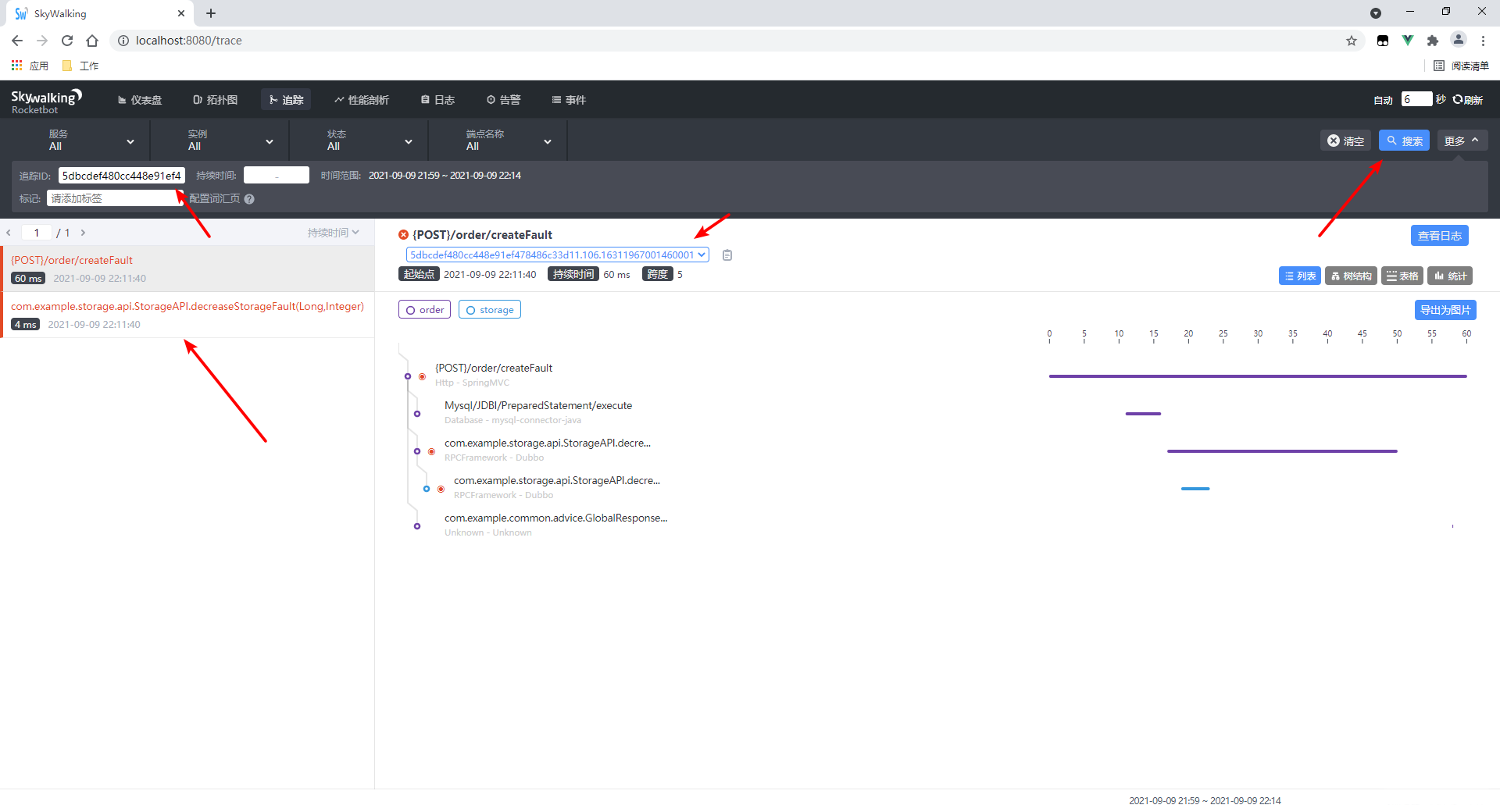This screenshot has height=812, width=1500.
Task: Focus the 追踪ID trace ID input
Action: point(122,176)
